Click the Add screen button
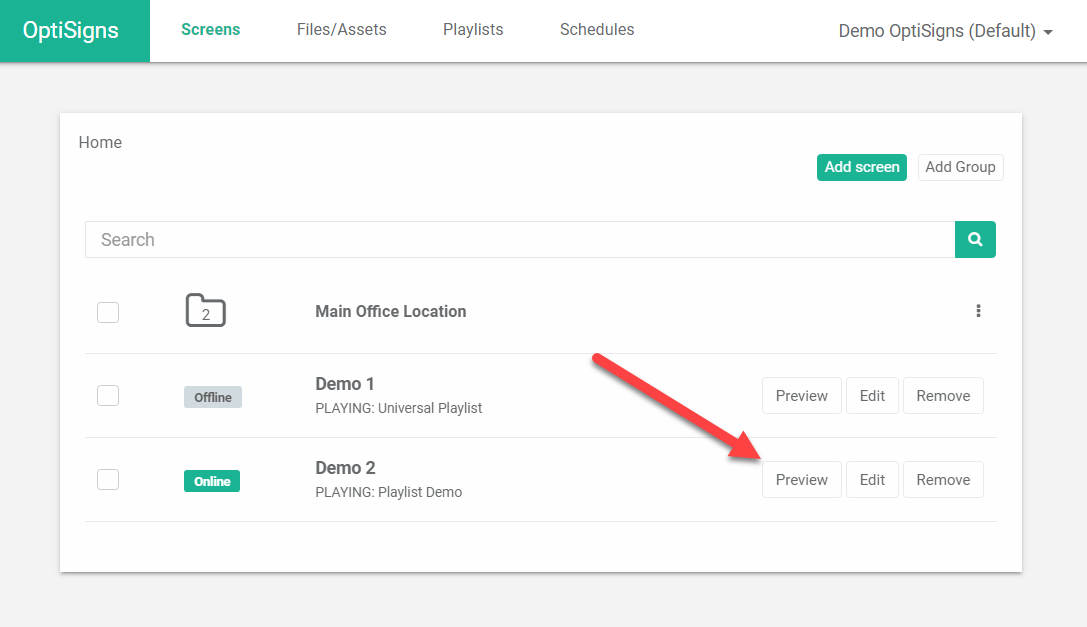 861,167
